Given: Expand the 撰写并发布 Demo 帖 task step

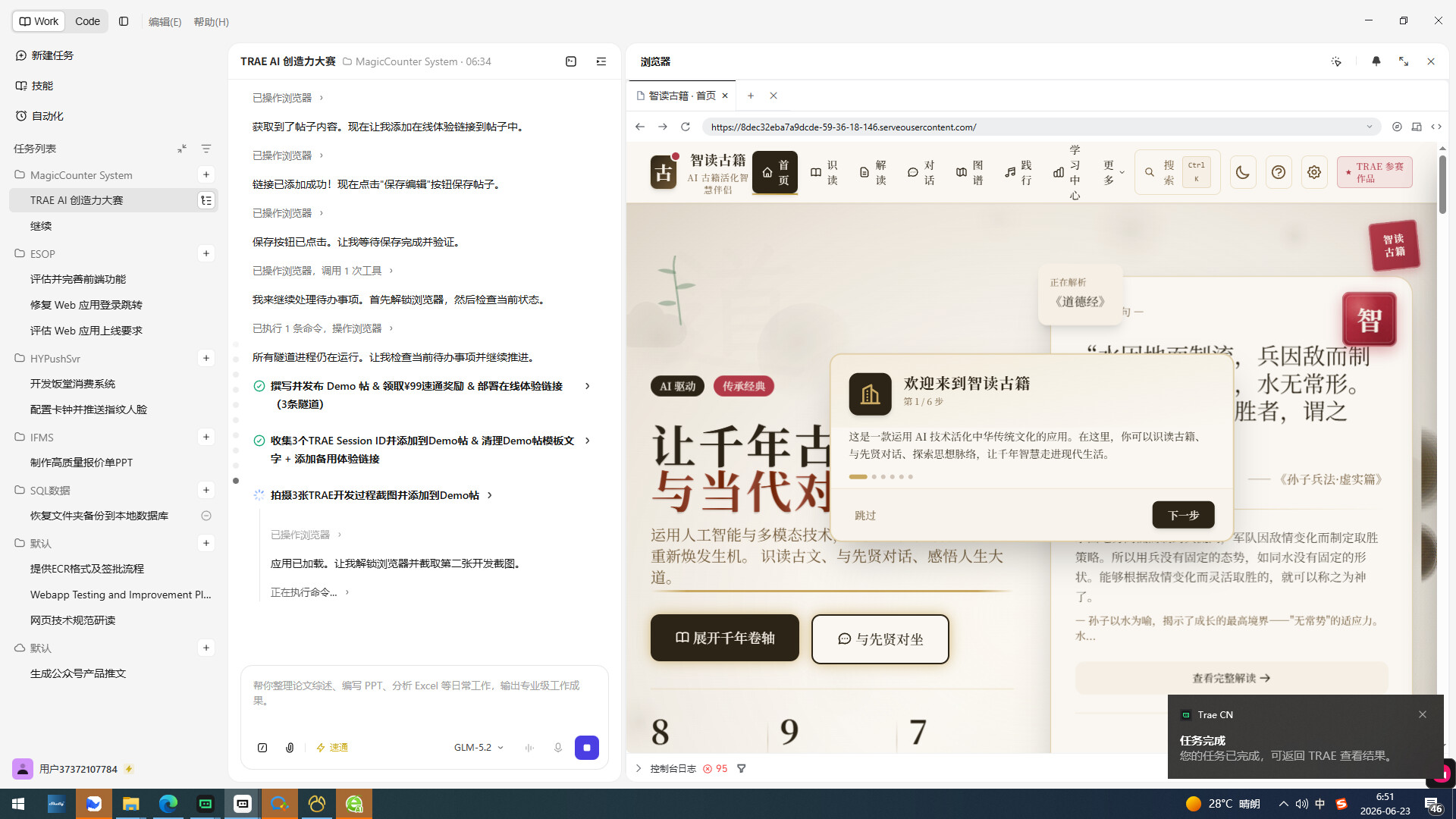Looking at the screenshot, I should [x=588, y=386].
